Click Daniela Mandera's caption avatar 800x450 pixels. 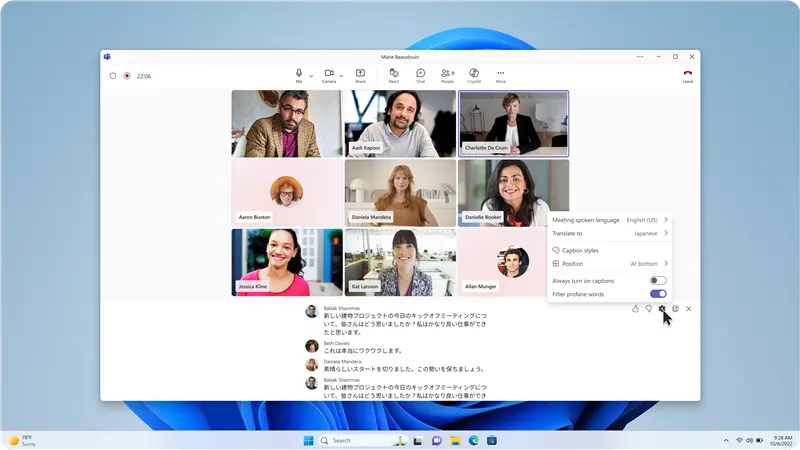[x=312, y=364]
